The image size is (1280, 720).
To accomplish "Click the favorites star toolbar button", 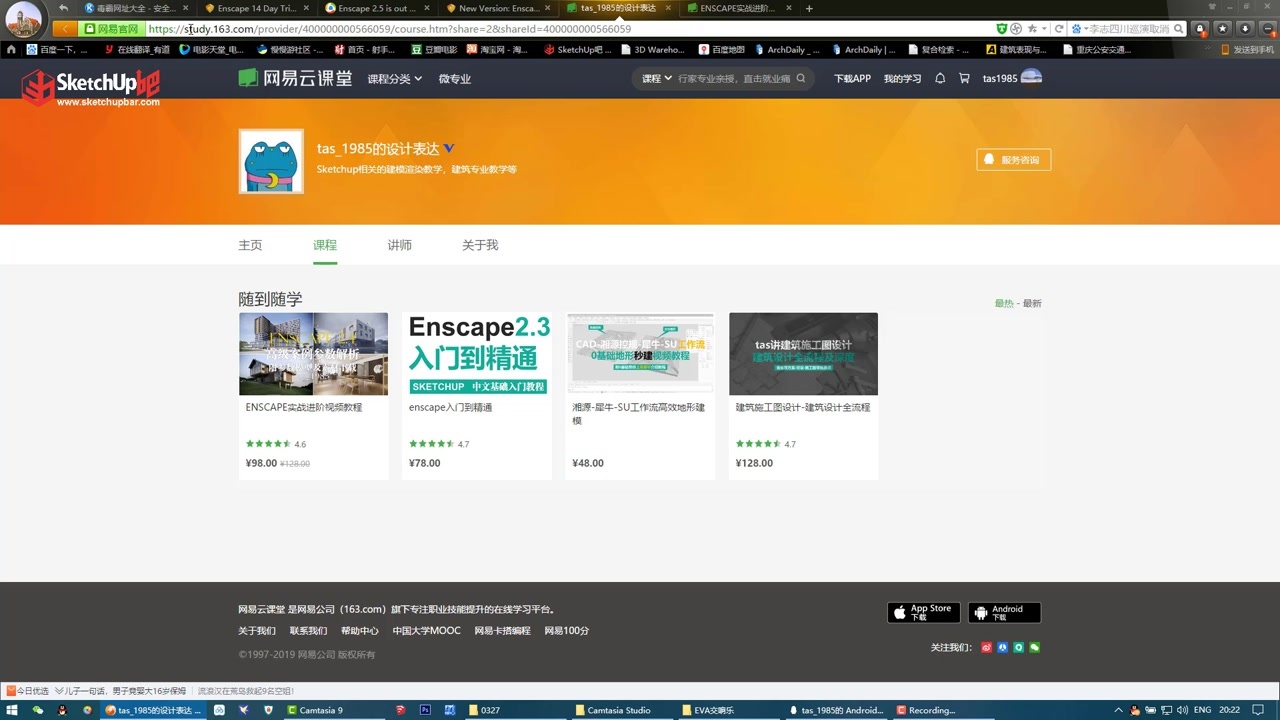I will [1223, 29].
